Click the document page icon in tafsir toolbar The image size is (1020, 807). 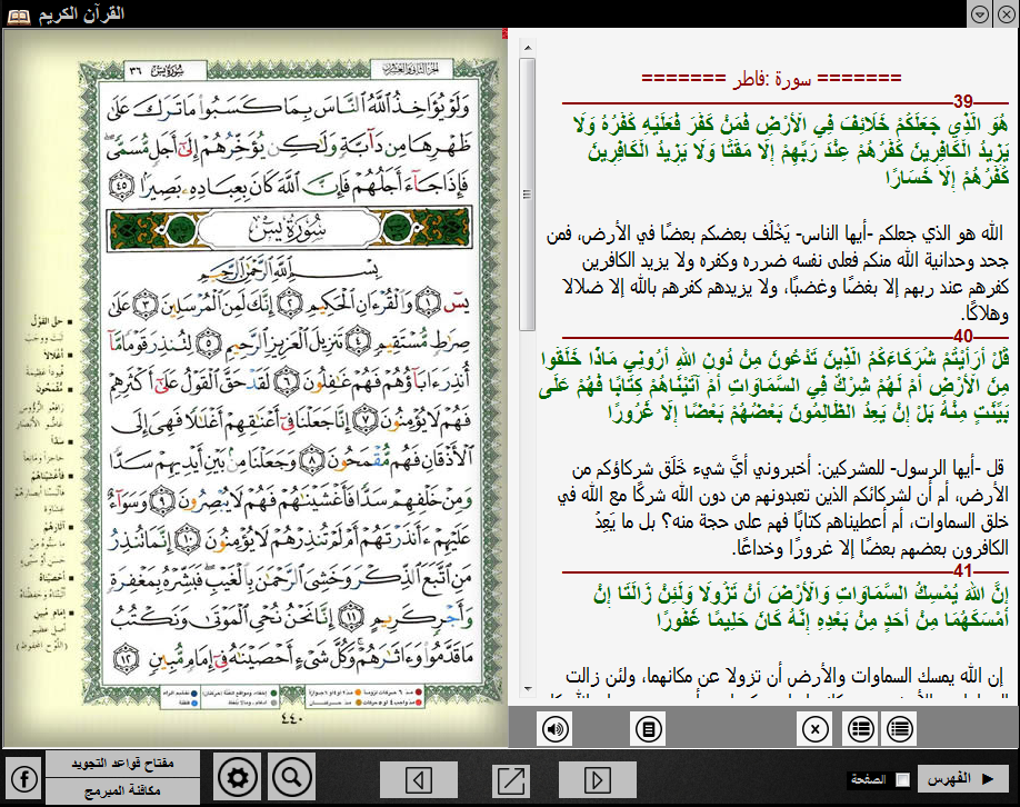649,728
